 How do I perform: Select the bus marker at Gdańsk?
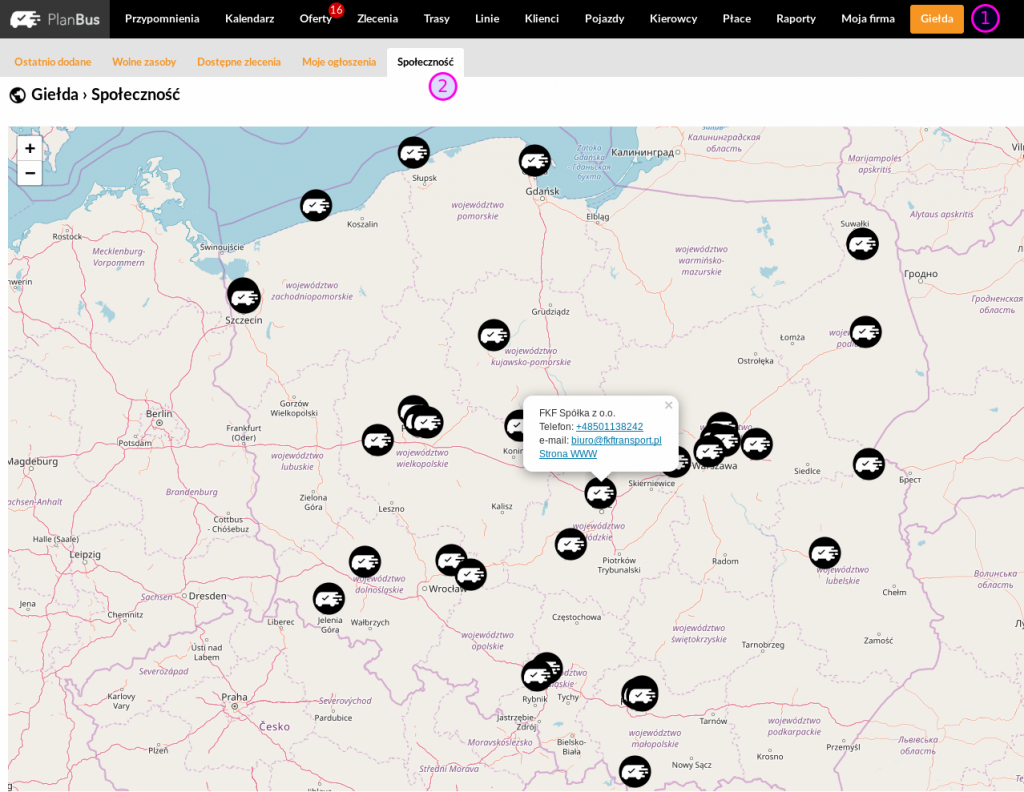click(x=535, y=161)
